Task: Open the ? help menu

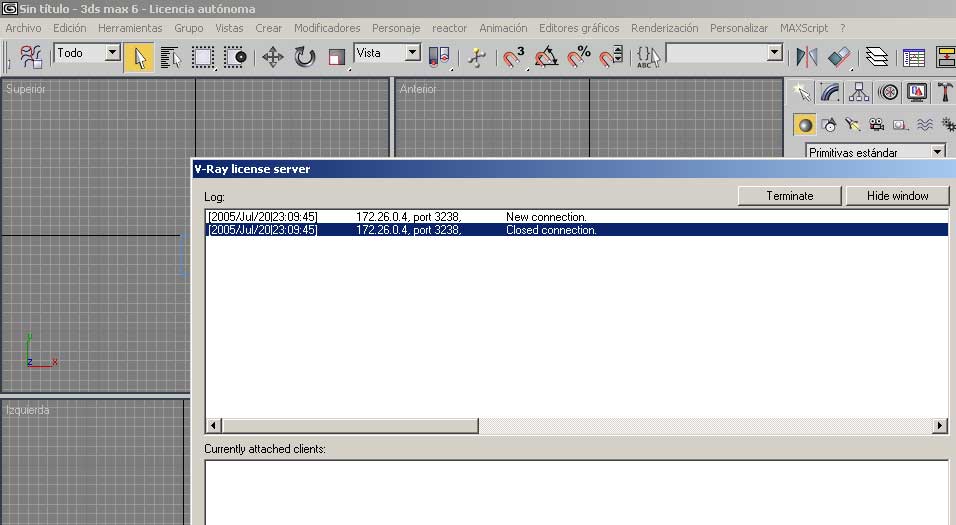Action: point(843,28)
